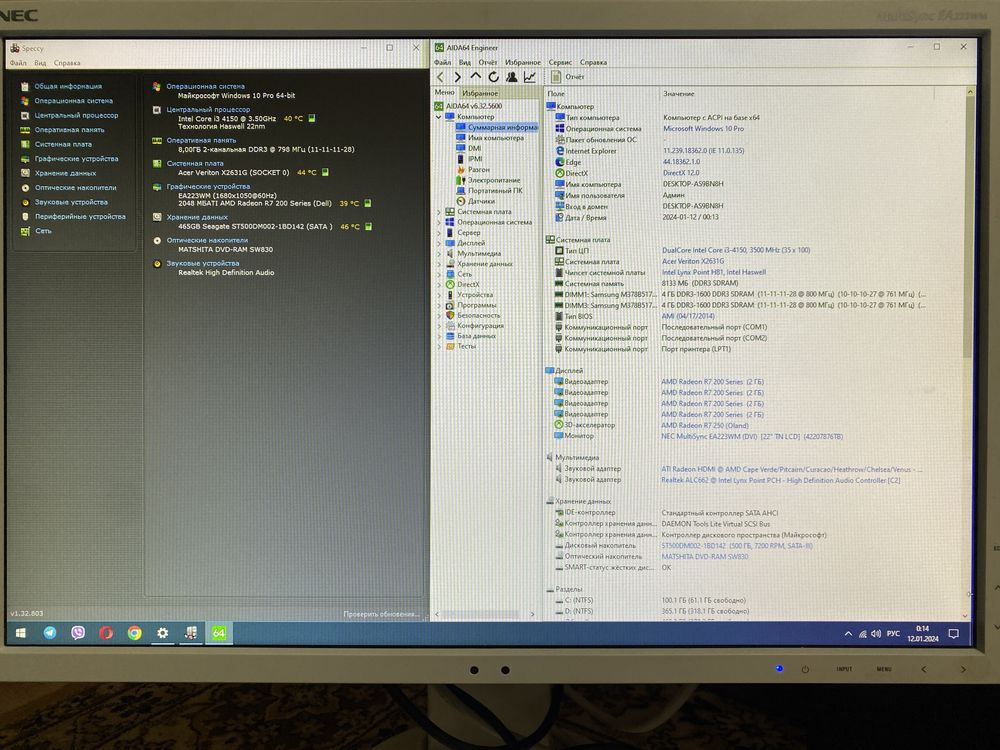Open Звуковые устройства in Speccy sidebar
Image resolution: width=1000 pixels, height=750 pixels.
[x=64, y=202]
